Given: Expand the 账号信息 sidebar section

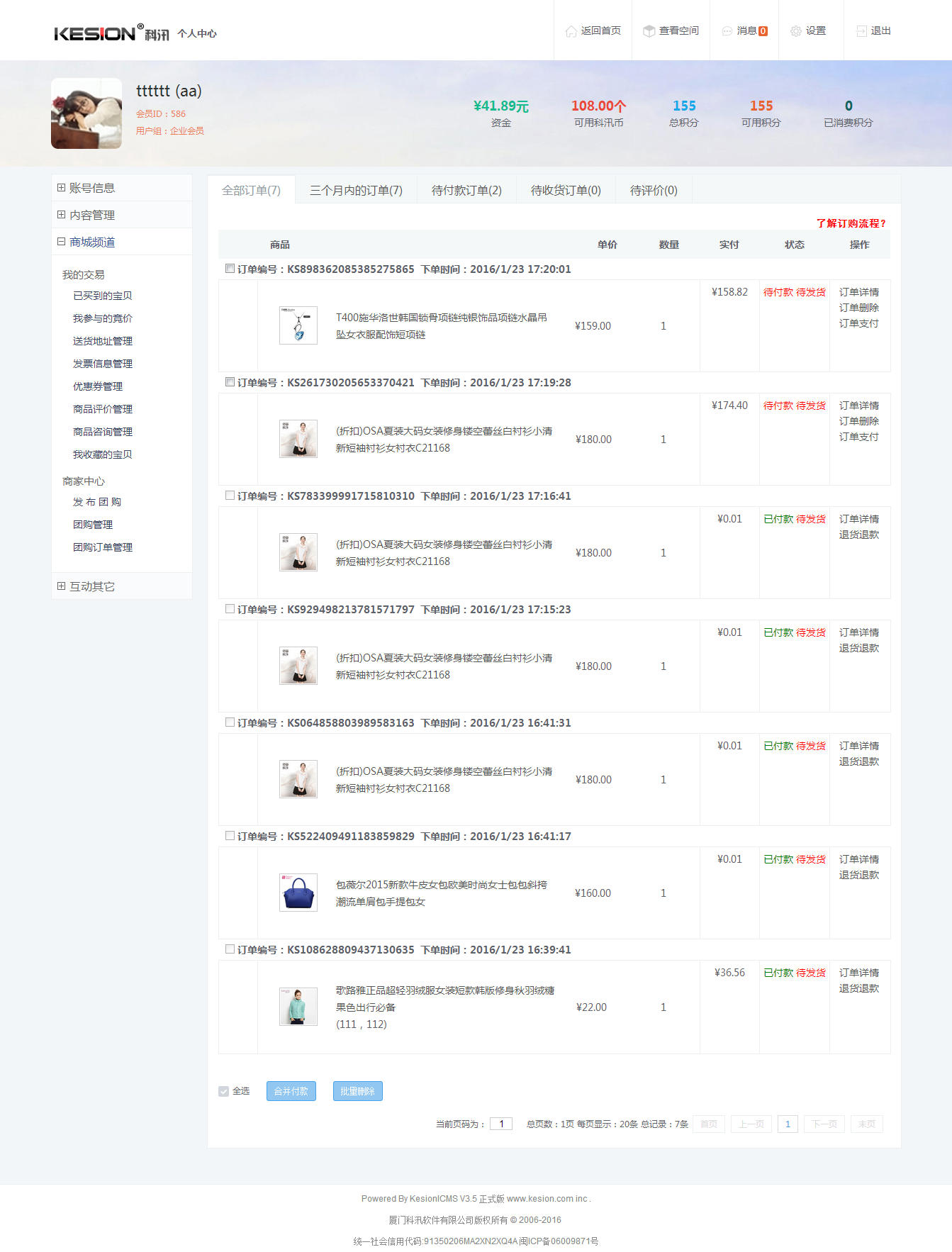Looking at the screenshot, I should [x=62, y=188].
